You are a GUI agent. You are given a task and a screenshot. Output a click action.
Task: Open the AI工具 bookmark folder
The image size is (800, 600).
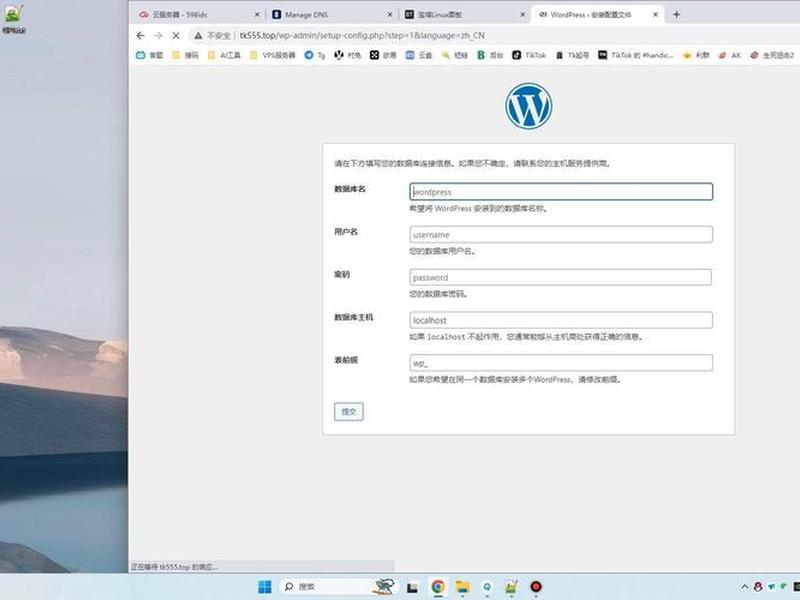click(x=224, y=55)
